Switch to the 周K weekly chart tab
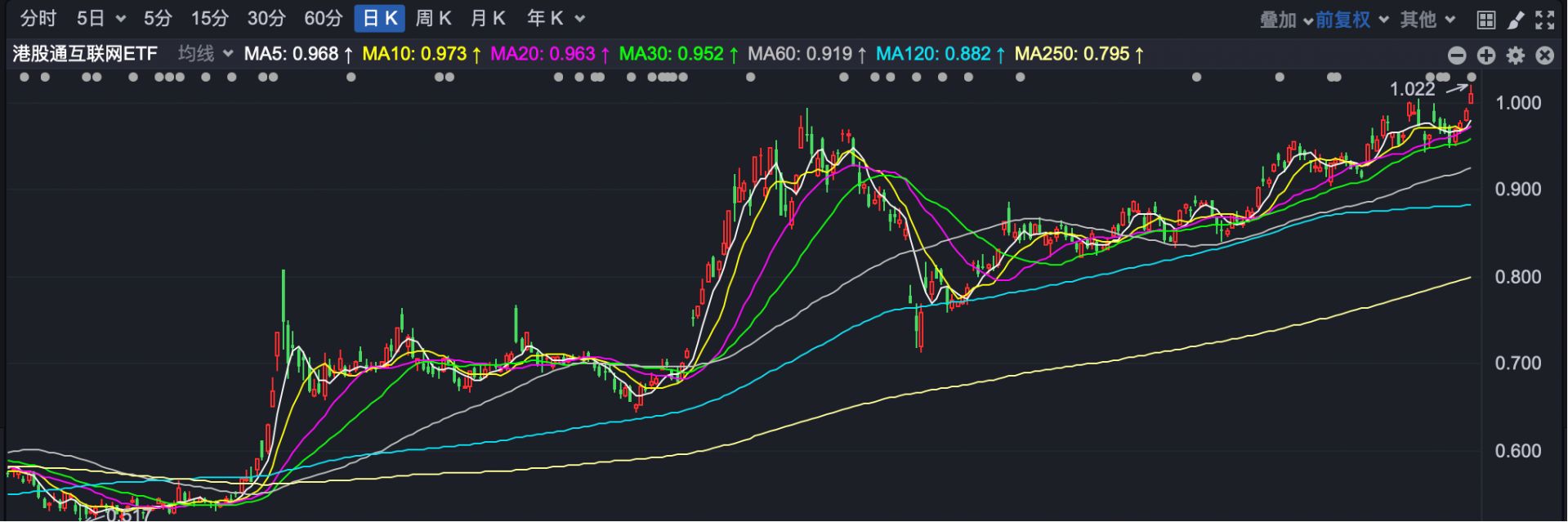The height and width of the screenshot is (522, 1568). pos(433,18)
